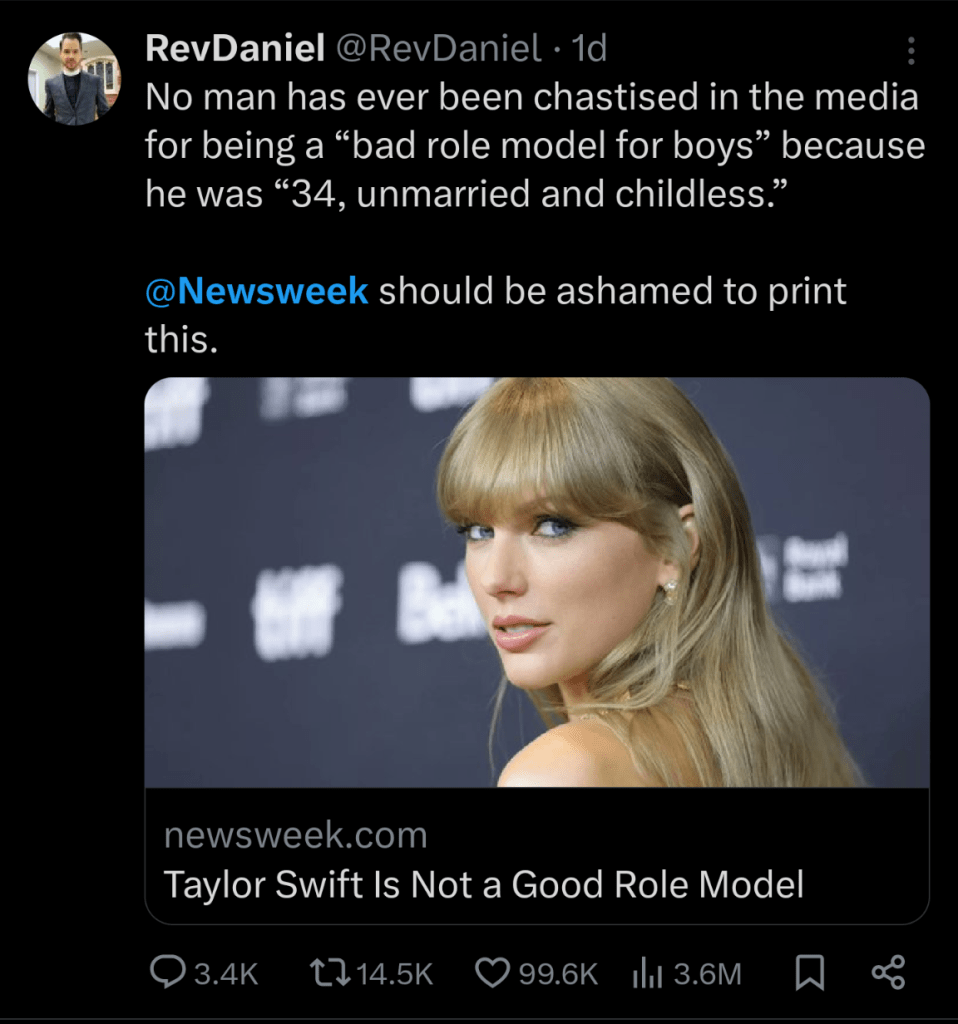This screenshot has height=1024, width=958.
Task: Click the 14.5K retweets count
Action: coord(394,974)
